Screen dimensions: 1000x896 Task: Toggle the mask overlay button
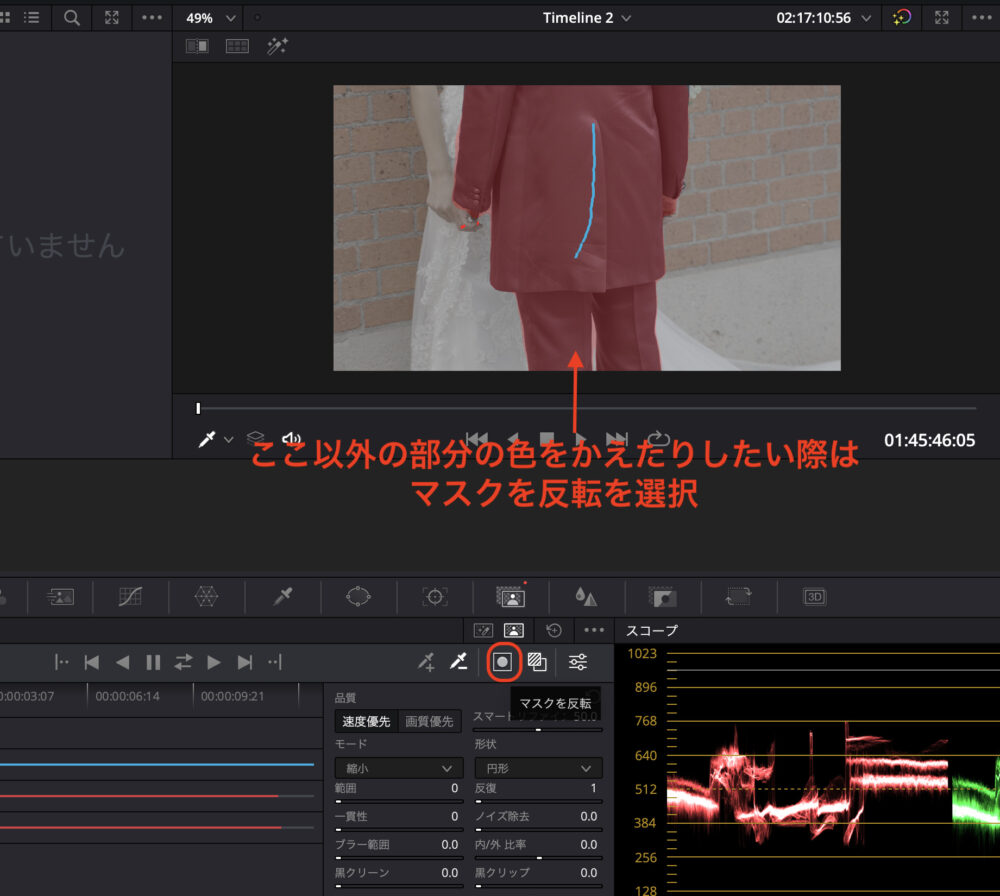point(537,661)
